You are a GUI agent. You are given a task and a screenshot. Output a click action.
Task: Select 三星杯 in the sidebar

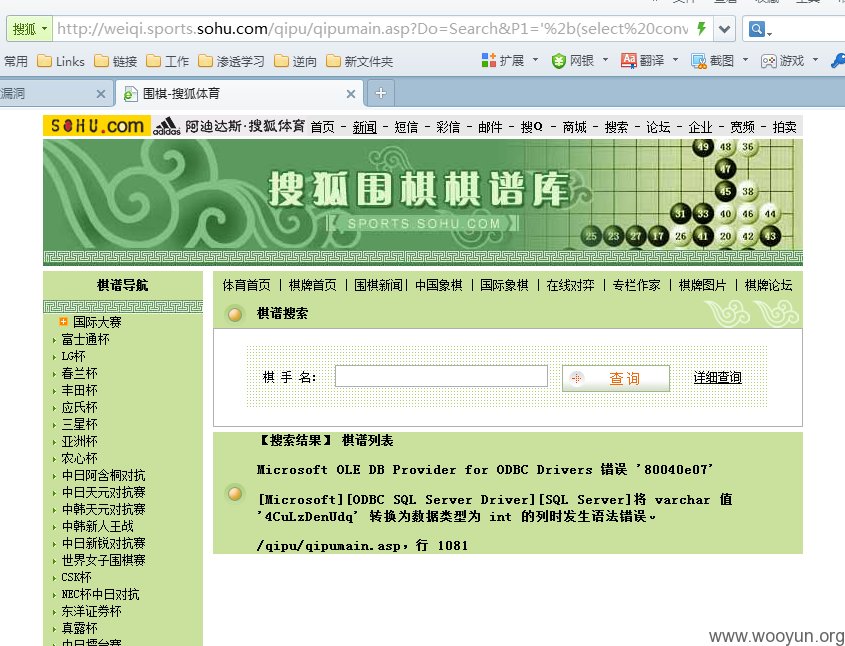click(79, 424)
